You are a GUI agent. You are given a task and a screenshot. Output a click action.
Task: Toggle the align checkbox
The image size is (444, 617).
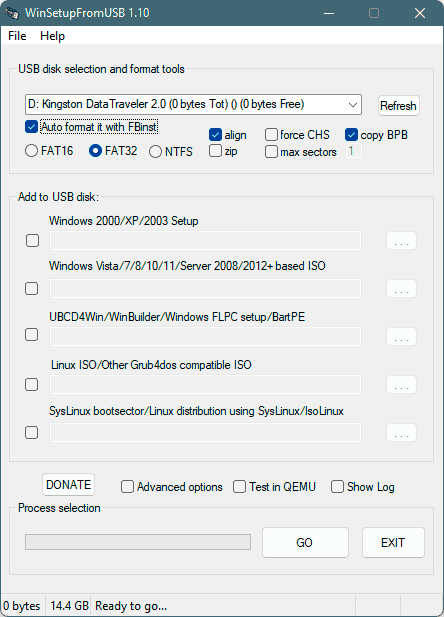(x=215, y=135)
